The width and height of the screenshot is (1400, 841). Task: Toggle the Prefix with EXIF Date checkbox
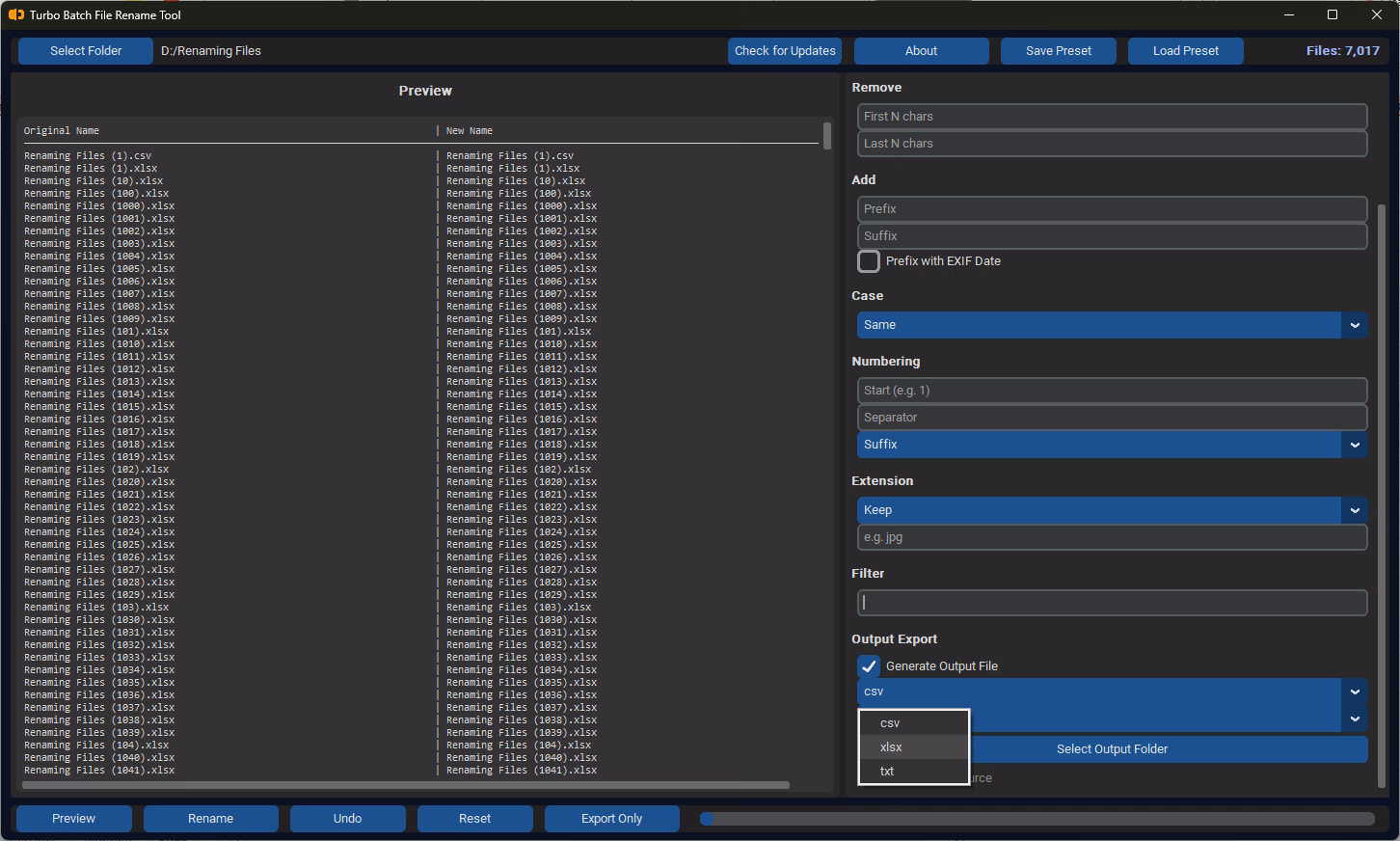(x=869, y=261)
